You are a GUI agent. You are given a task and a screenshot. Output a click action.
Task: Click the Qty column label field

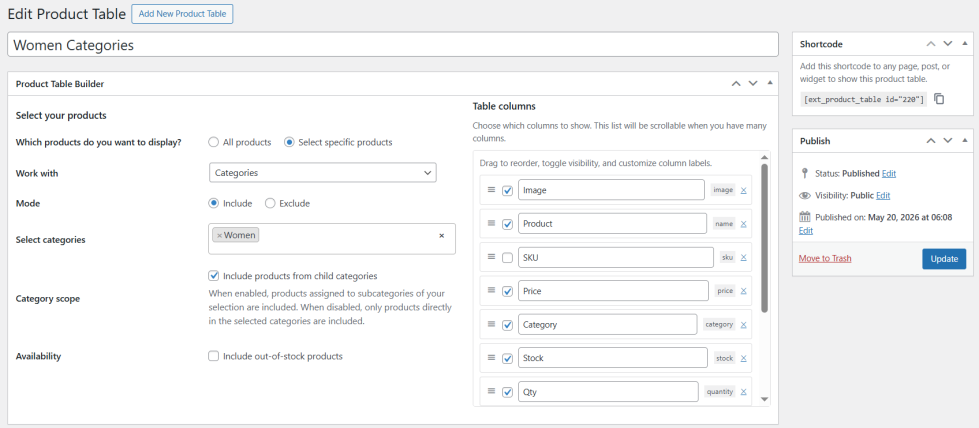(x=608, y=392)
